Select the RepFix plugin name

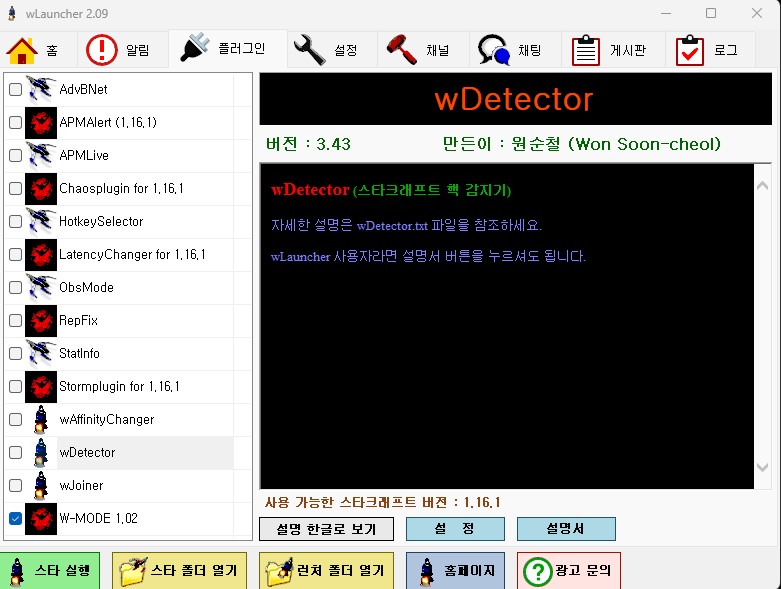pyautogui.click(x=78, y=320)
